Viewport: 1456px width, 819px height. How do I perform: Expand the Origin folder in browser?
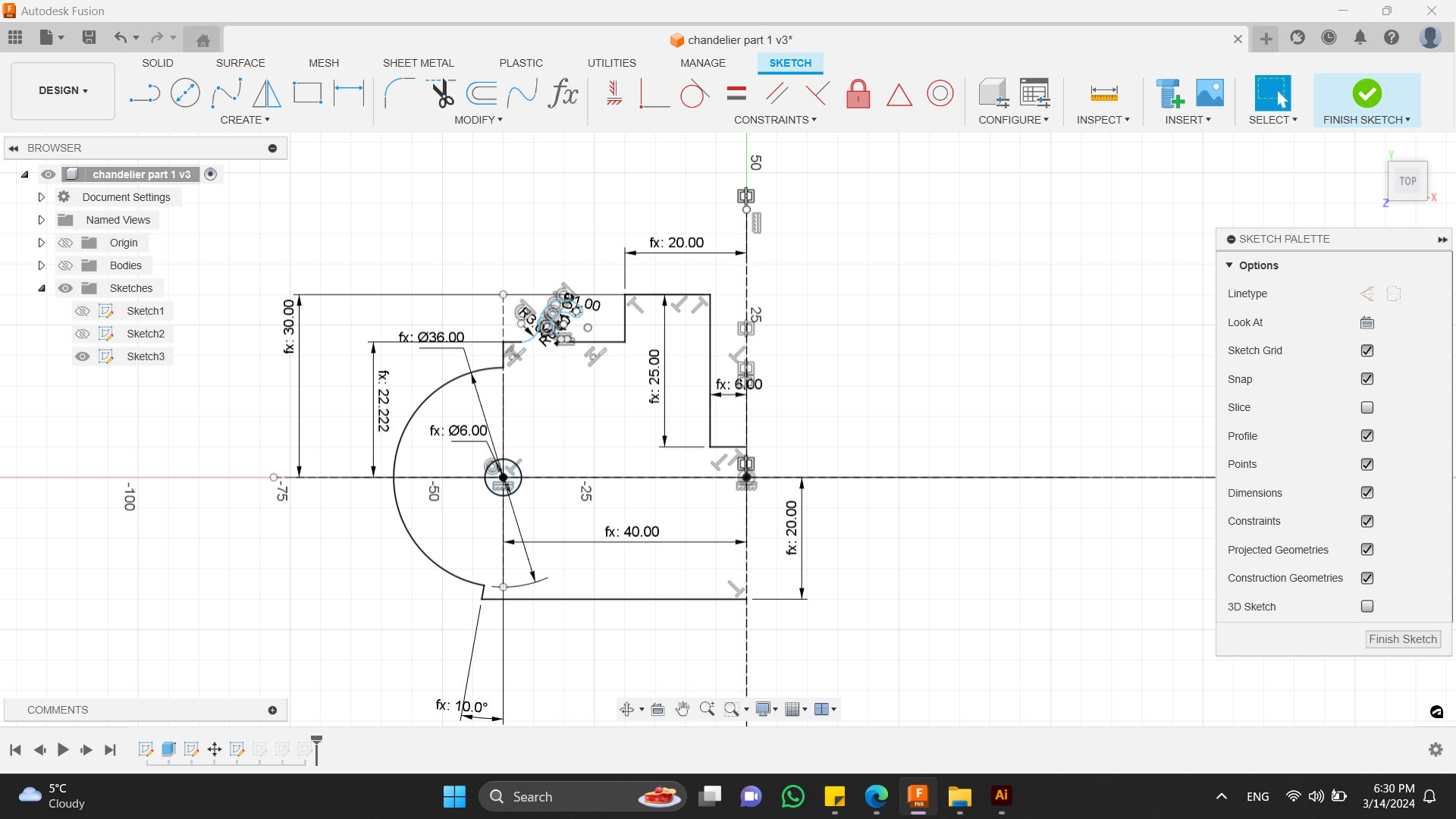pos(41,242)
